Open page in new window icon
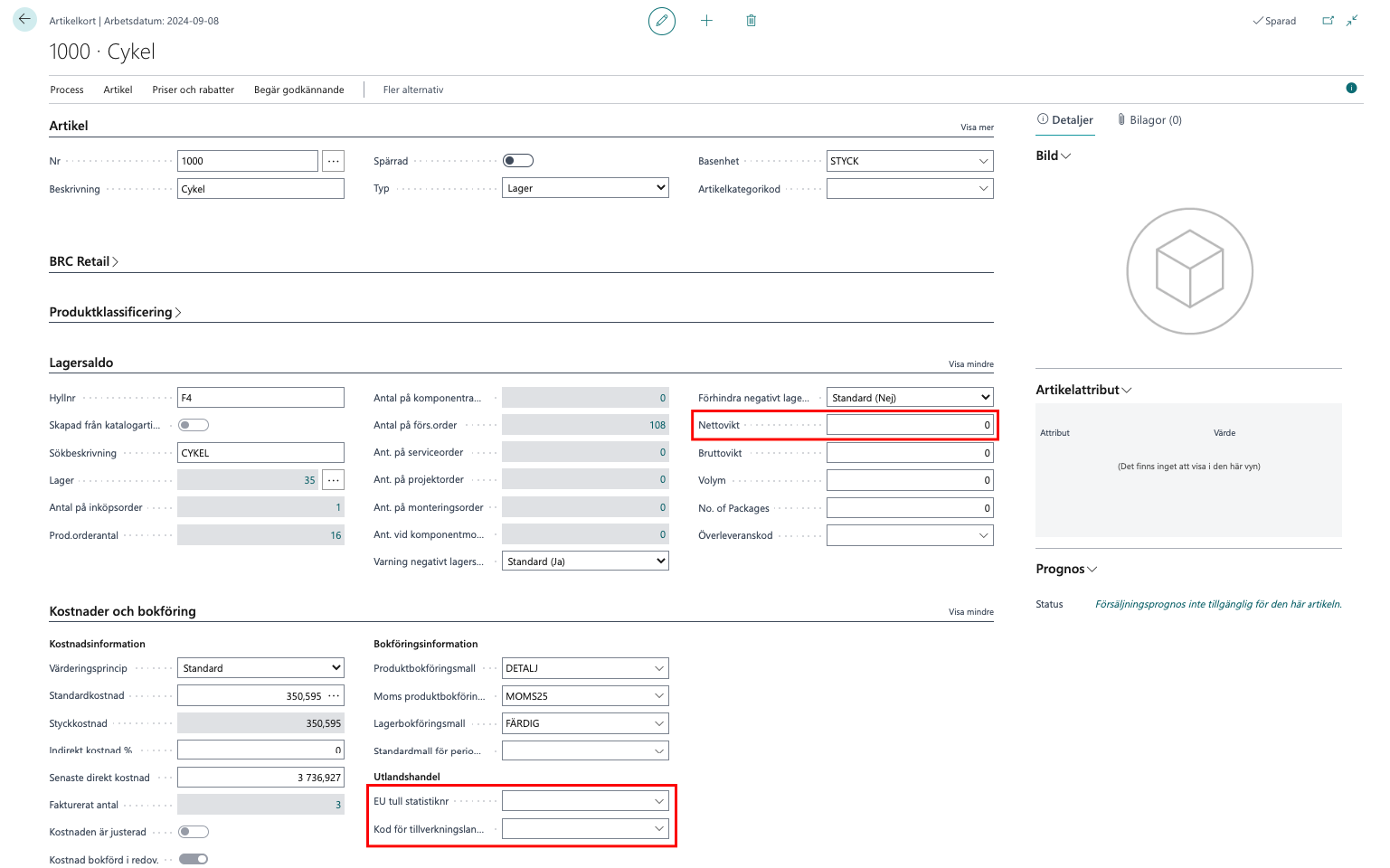The image size is (1390, 868). pyautogui.click(x=1328, y=21)
